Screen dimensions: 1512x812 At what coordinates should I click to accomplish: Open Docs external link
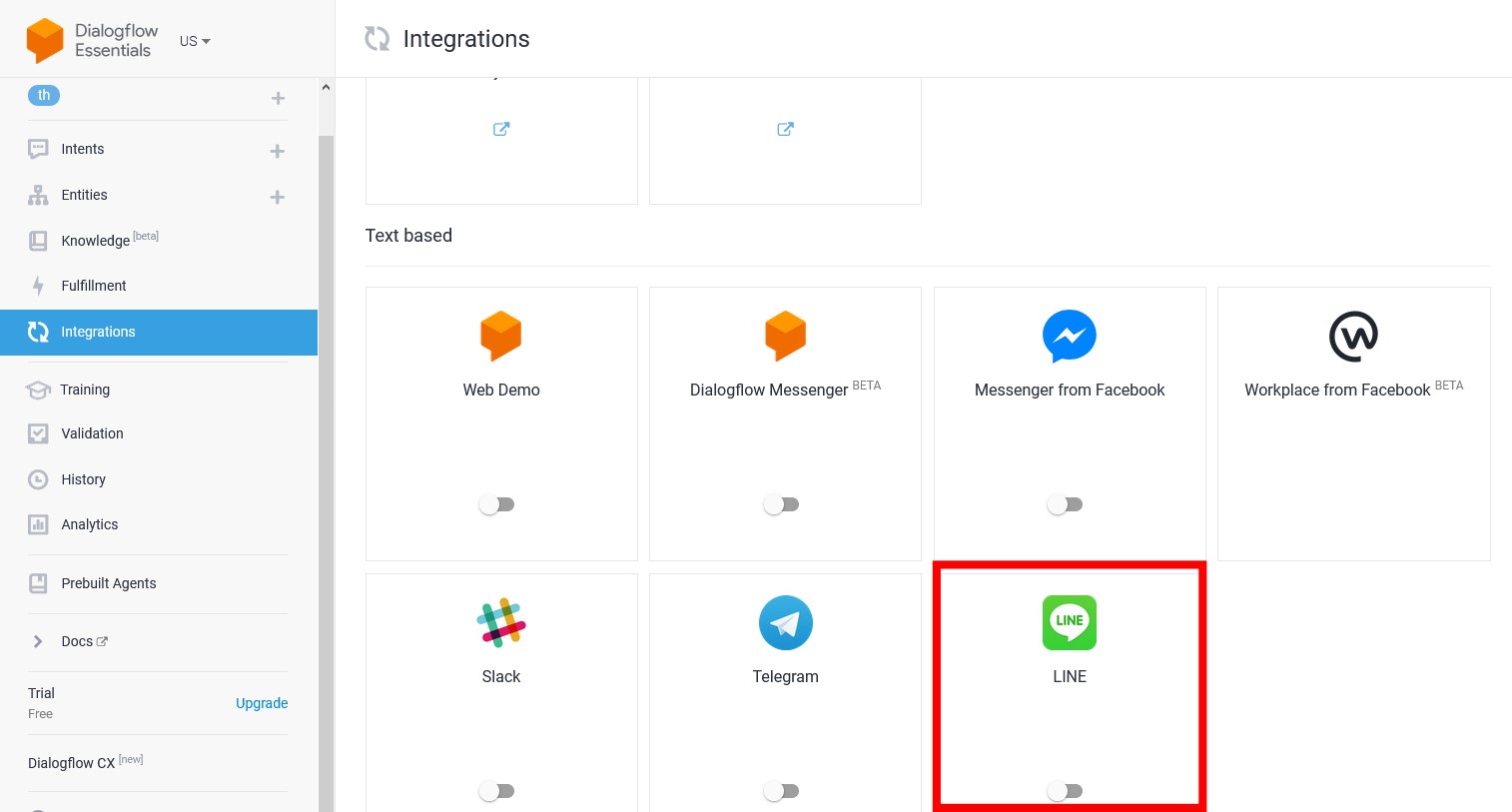coord(85,641)
